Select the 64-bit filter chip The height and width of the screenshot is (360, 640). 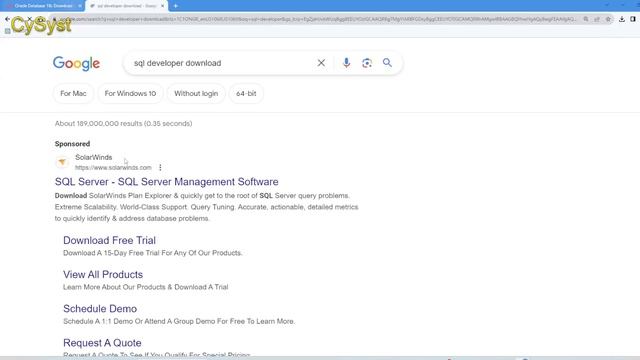point(246,93)
